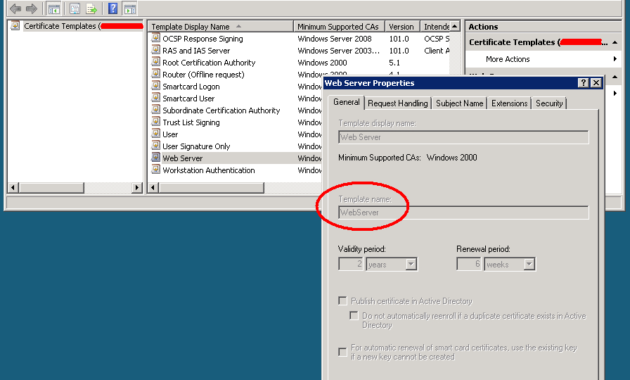This screenshot has height=380, width=630.
Task: Click the Version column header
Action: pyautogui.click(x=402, y=27)
